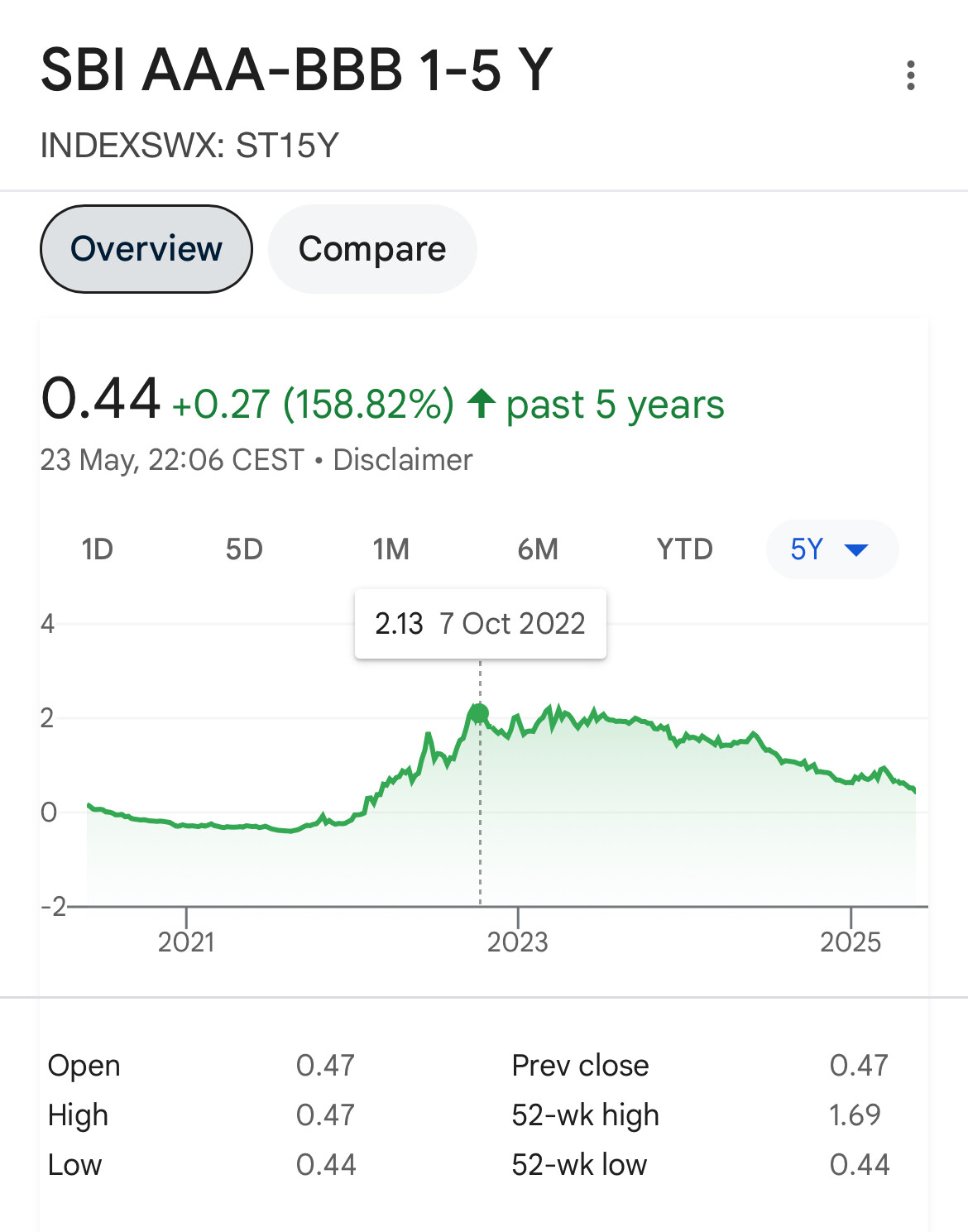Show year-to-date YTD chart
The height and width of the screenshot is (1232, 968).
click(x=684, y=549)
